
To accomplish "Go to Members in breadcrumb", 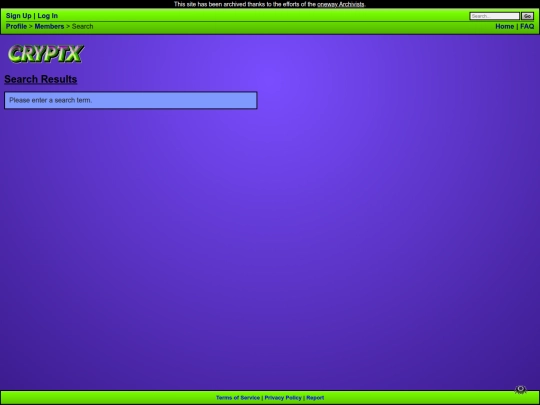I will (x=49, y=27).
